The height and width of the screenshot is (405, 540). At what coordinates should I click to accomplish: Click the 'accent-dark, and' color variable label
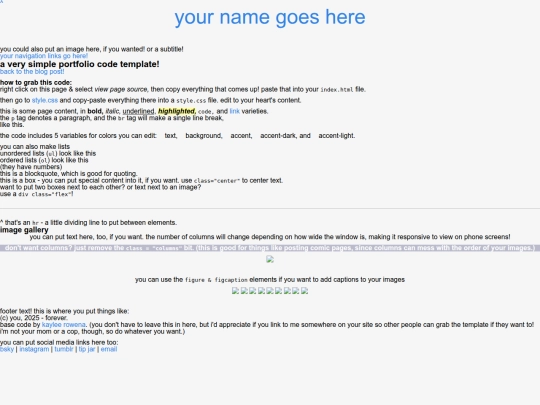coord(285,136)
